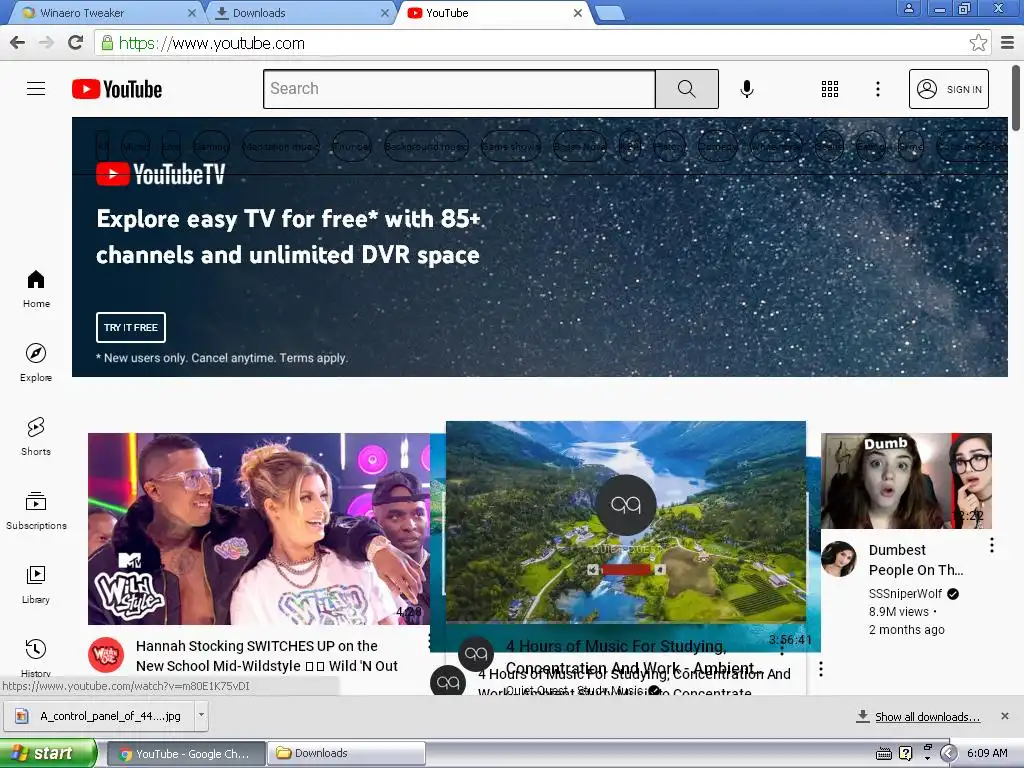Close the Downloads browser tab
1024x768 pixels.
(385, 13)
